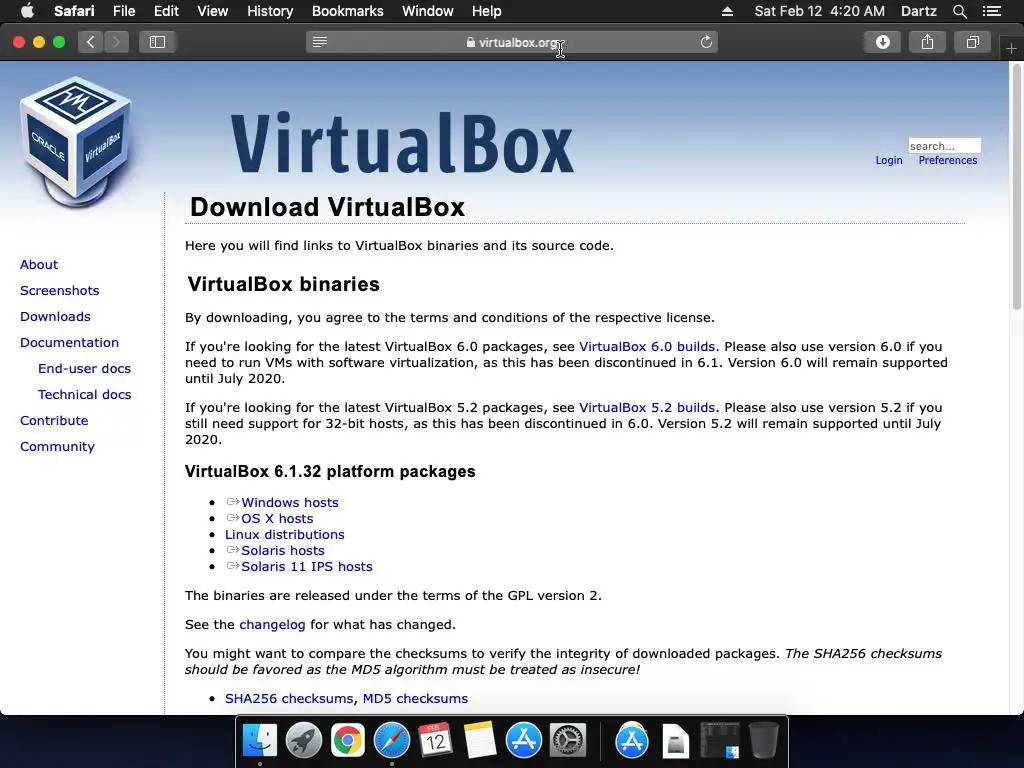Viewport: 1024px width, 768px height.
Task: Open the Screenshots sidebar link
Action: click(x=59, y=291)
